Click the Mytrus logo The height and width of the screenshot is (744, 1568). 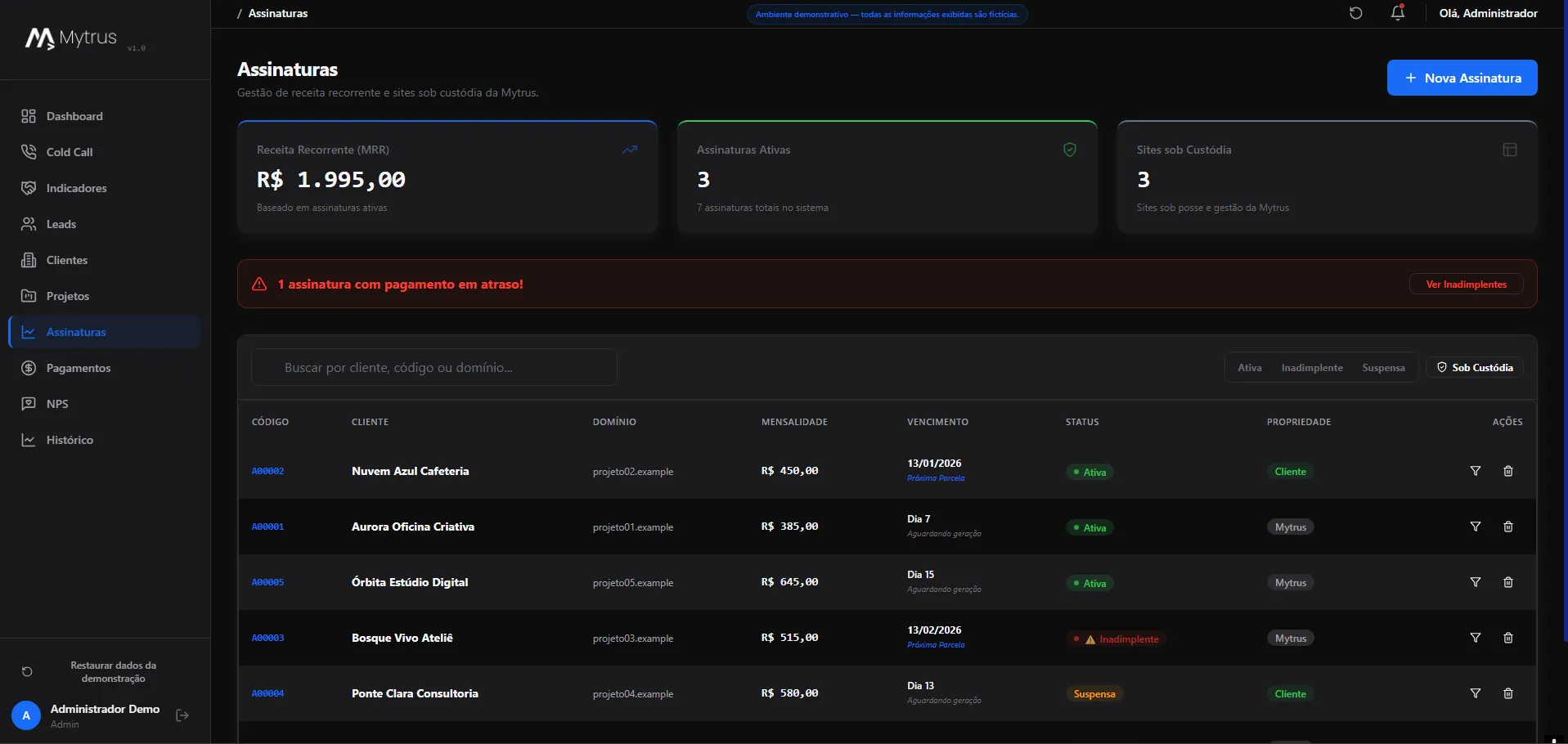(x=71, y=38)
